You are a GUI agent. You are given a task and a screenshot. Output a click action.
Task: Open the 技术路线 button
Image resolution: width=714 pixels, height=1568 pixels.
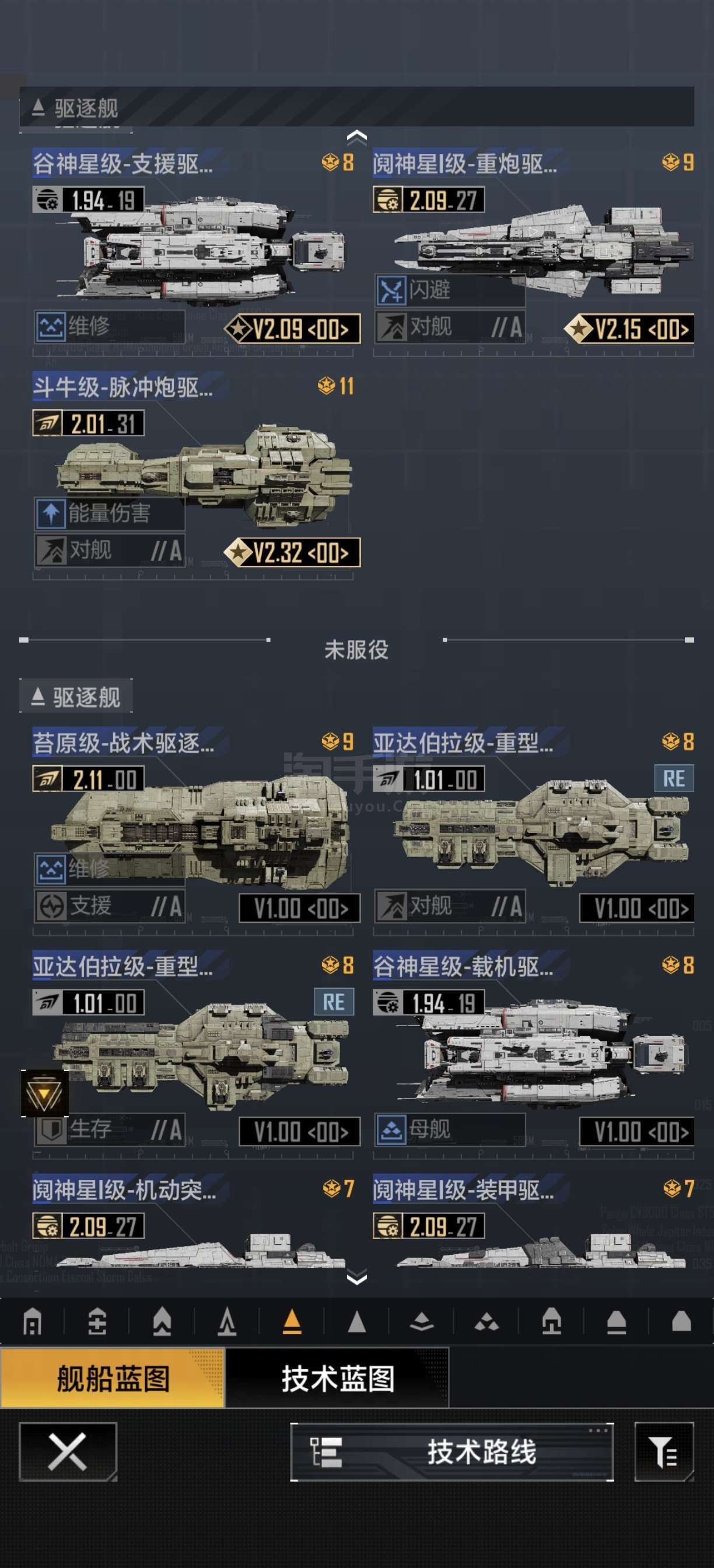click(452, 1452)
